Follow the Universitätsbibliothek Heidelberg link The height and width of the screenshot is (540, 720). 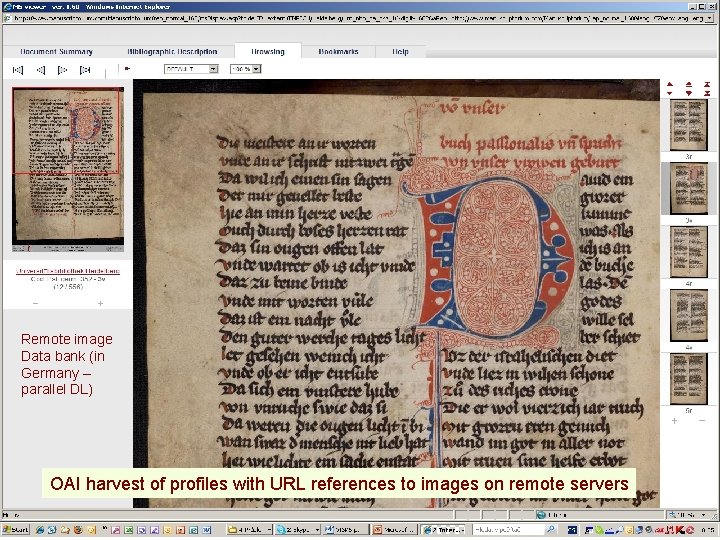[x=68, y=271]
